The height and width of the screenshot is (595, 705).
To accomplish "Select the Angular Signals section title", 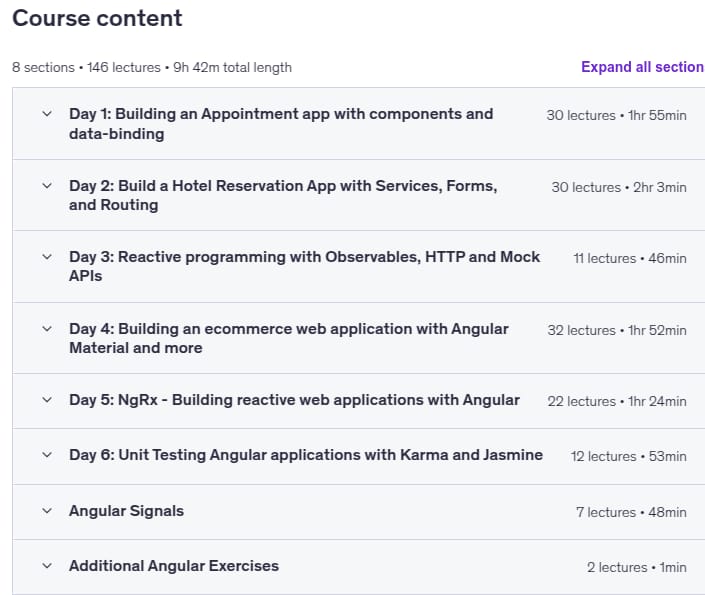I will [126, 511].
